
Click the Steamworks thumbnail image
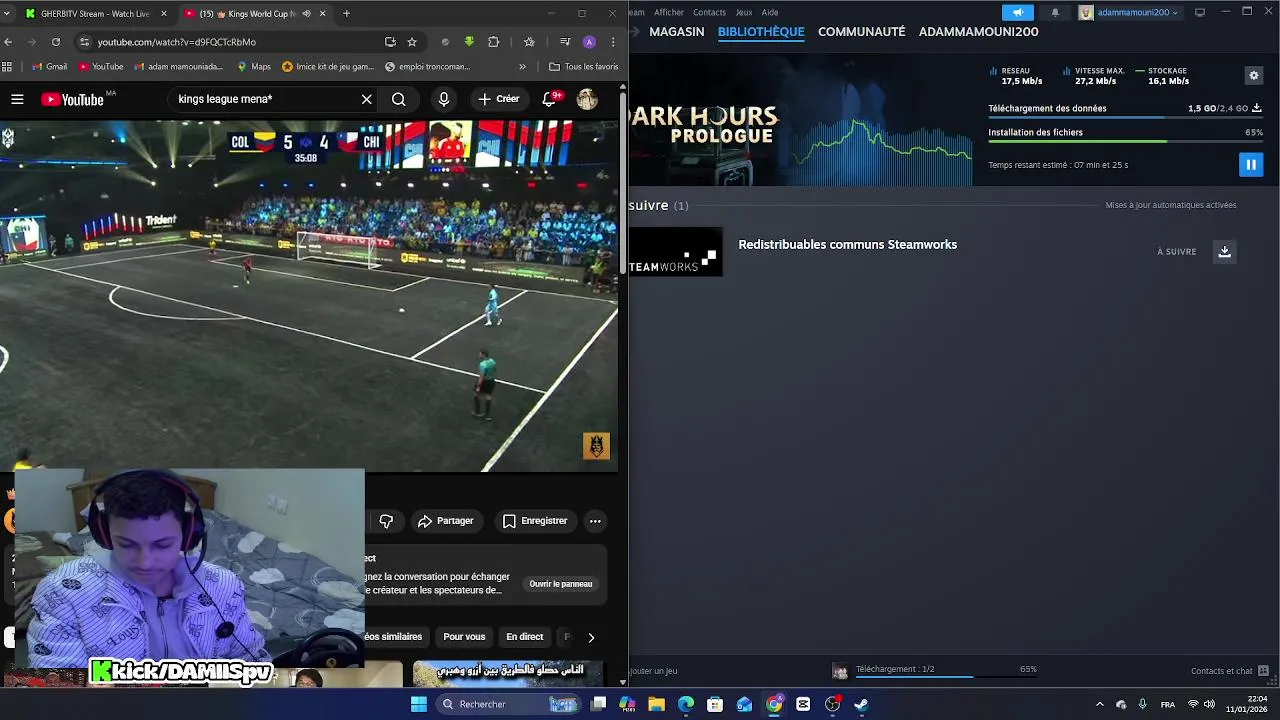pyautogui.click(x=675, y=252)
